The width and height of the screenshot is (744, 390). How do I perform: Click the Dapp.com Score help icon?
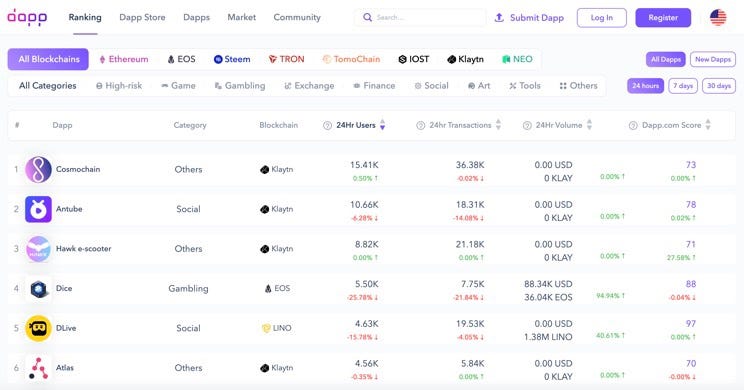click(633, 125)
